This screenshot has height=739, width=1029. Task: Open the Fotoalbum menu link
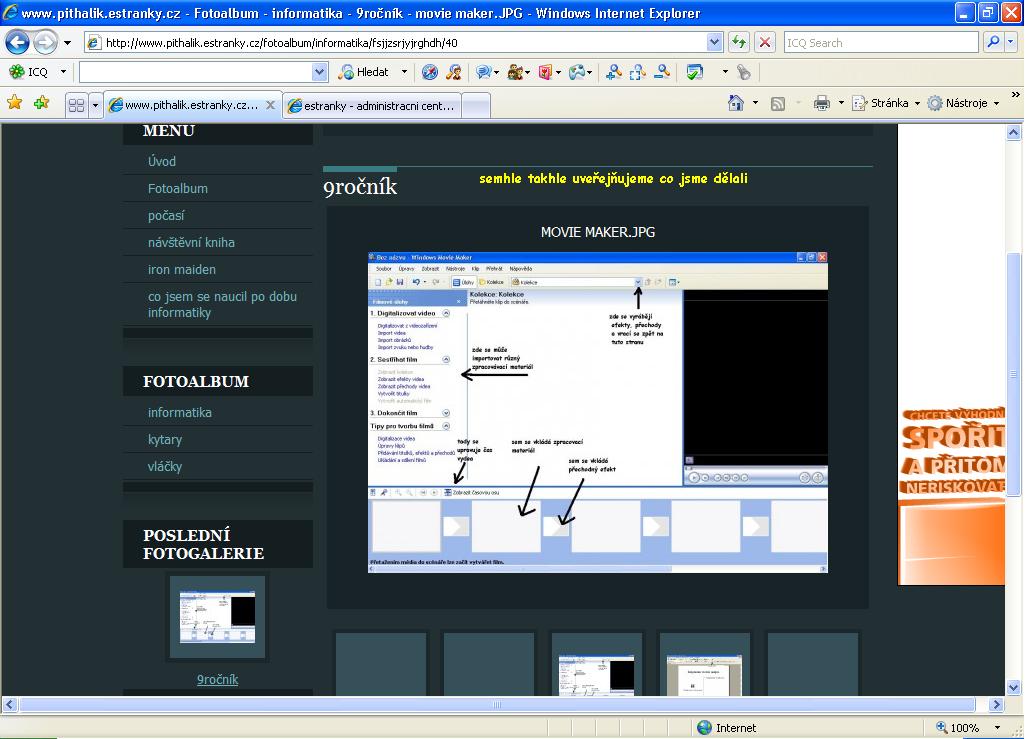point(178,188)
